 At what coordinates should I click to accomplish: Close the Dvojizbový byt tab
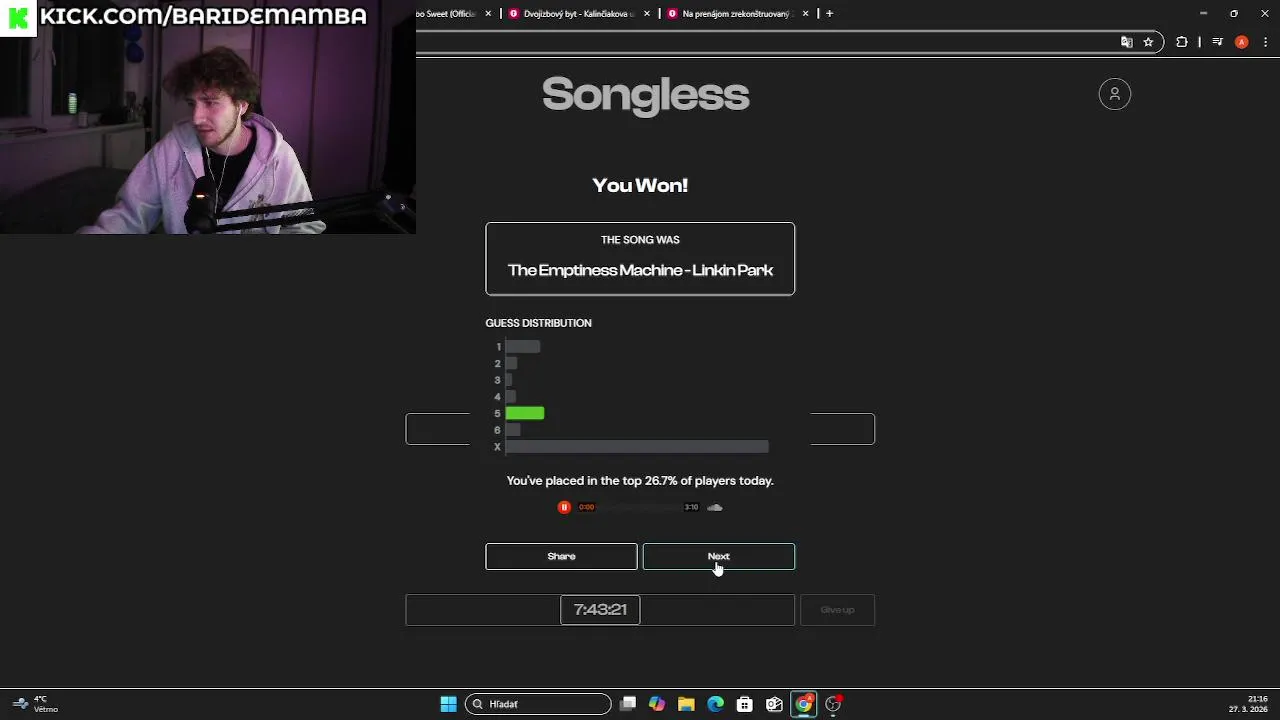647,14
